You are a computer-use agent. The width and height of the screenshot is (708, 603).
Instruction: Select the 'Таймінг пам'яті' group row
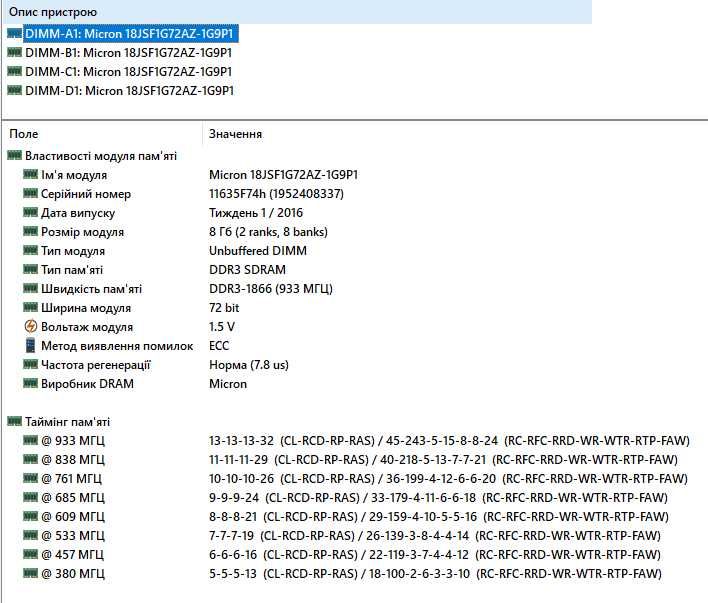pyautogui.click(x=67, y=422)
